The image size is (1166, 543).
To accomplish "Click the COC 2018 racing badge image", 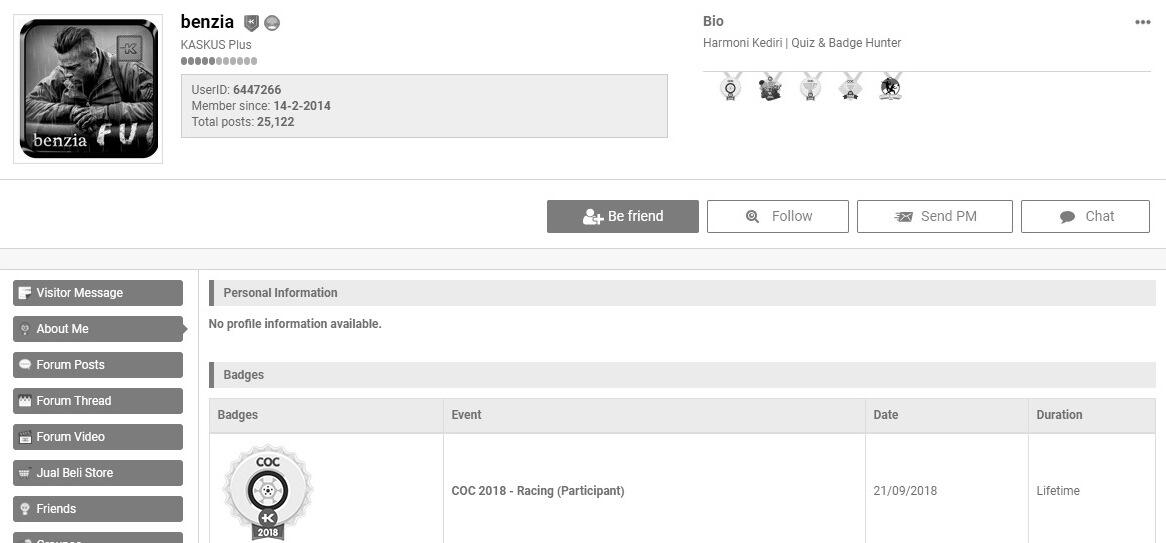I will pos(267,492).
